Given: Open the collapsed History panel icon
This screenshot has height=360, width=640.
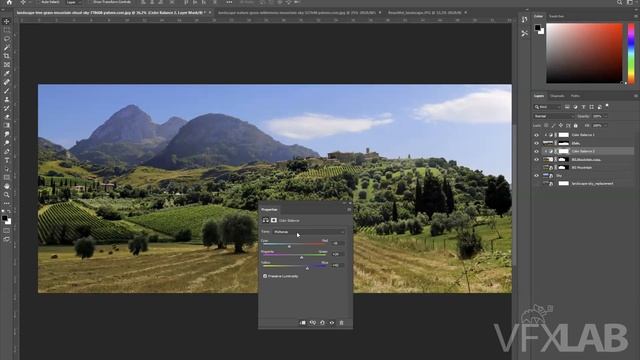Looking at the screenshot, I should coord(524,19).
